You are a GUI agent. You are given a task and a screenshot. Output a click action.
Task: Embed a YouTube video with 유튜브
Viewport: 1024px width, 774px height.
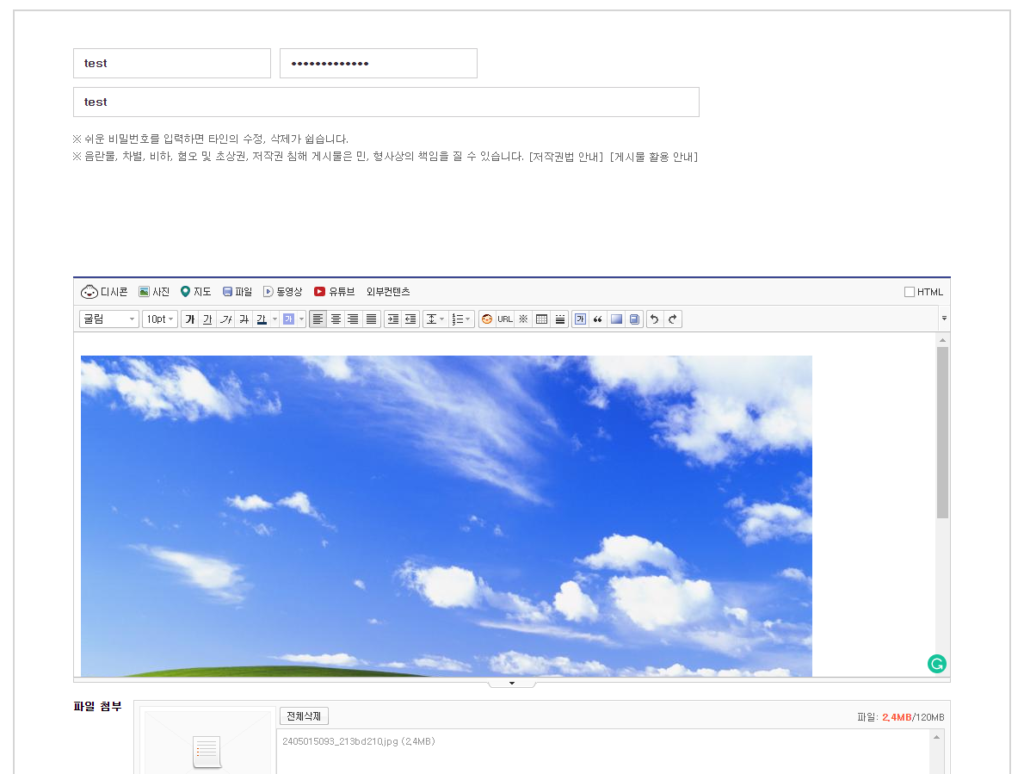pos(334,292)
